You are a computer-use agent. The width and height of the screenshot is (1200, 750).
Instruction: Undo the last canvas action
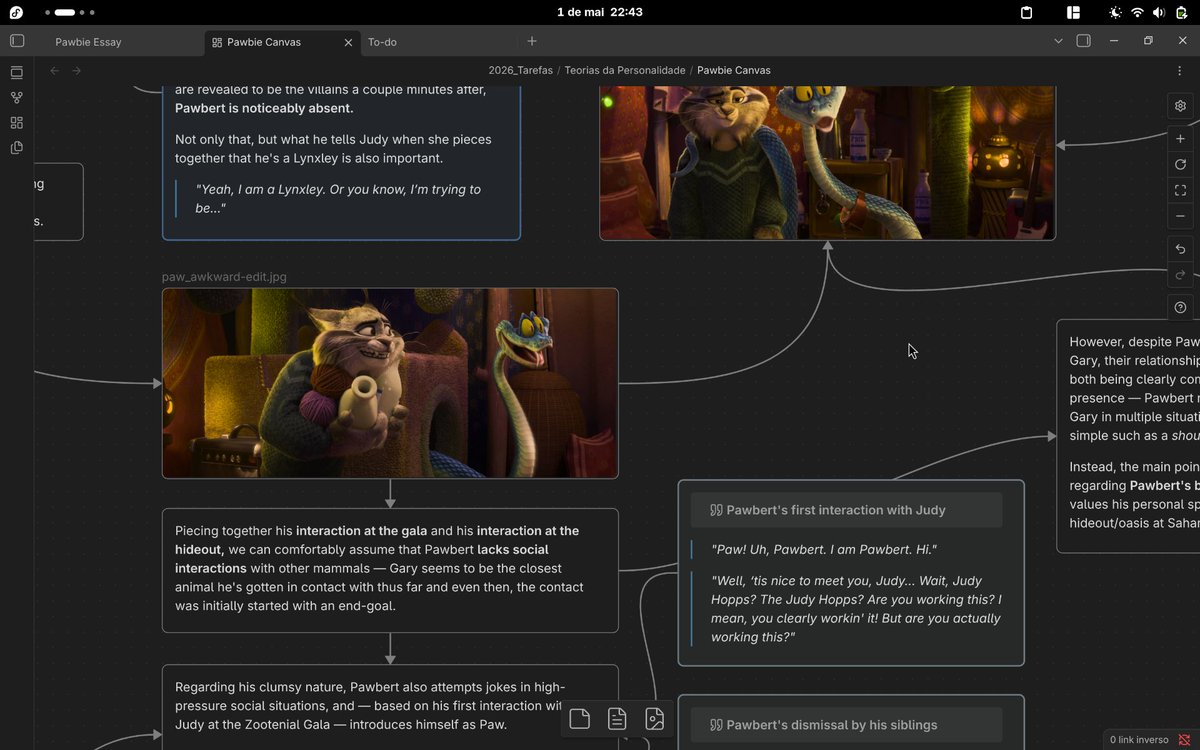click(1180, 249)
